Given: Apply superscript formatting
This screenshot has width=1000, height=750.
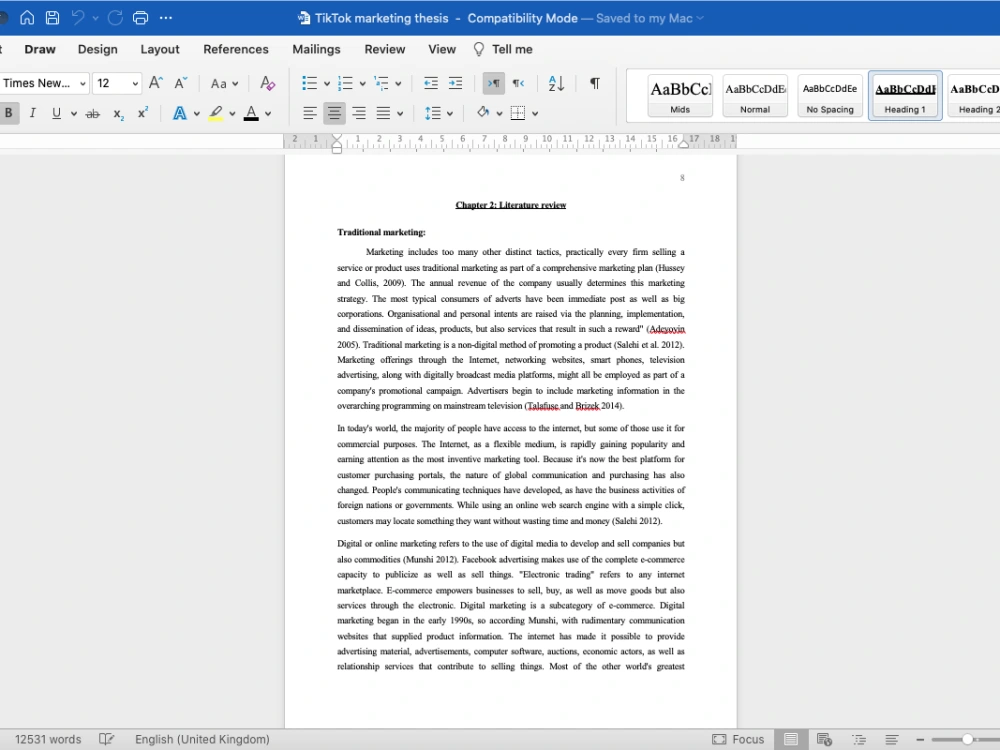Looking at the screenshot, I should (143, 113).
